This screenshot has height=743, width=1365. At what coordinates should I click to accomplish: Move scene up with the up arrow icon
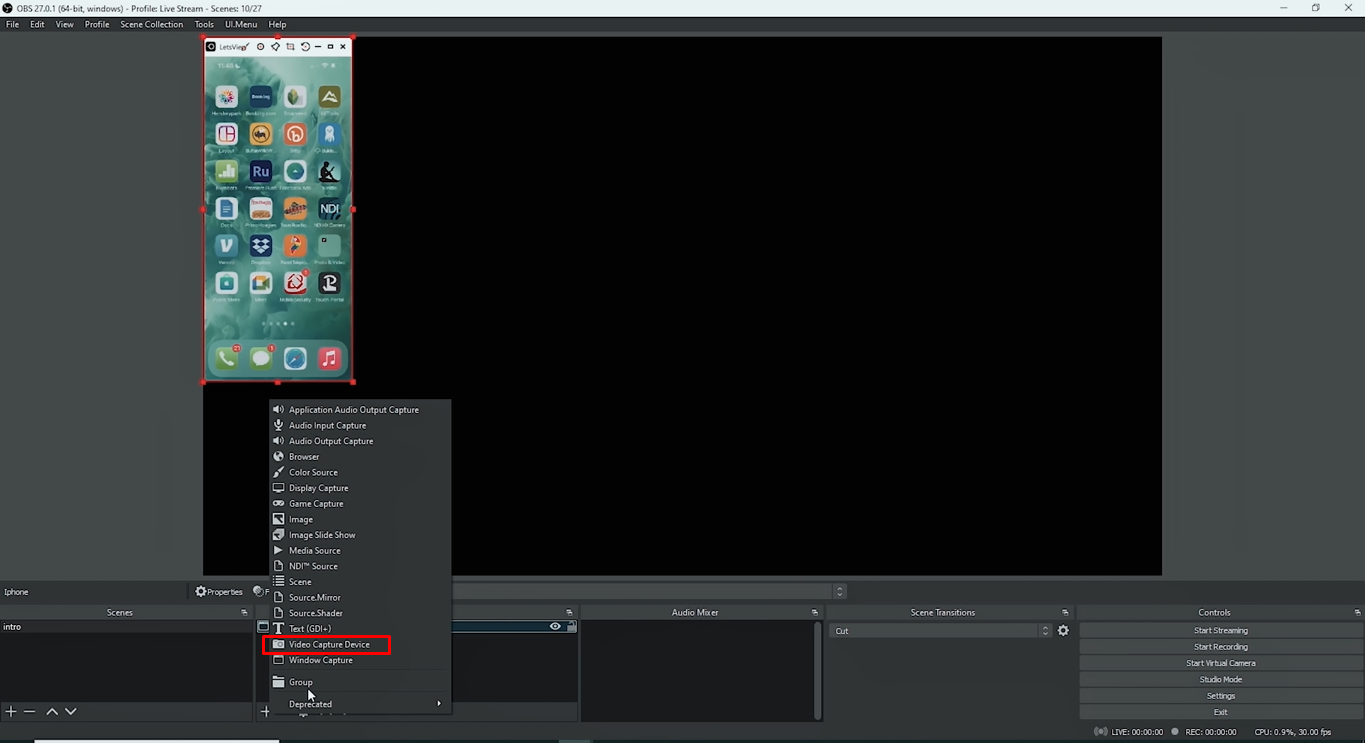52,711
